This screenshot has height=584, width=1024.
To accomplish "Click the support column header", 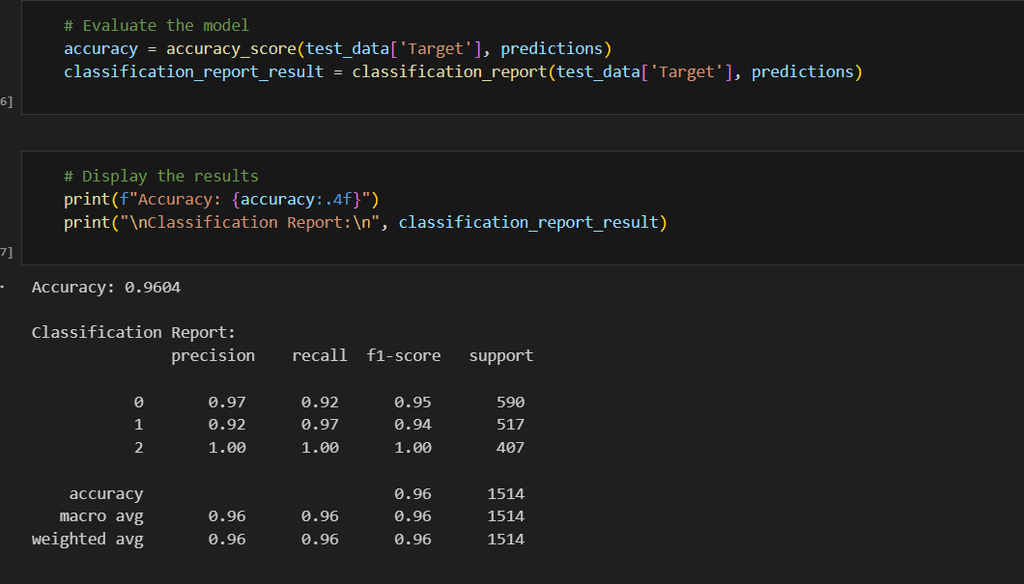I will [x=501, y=356].
